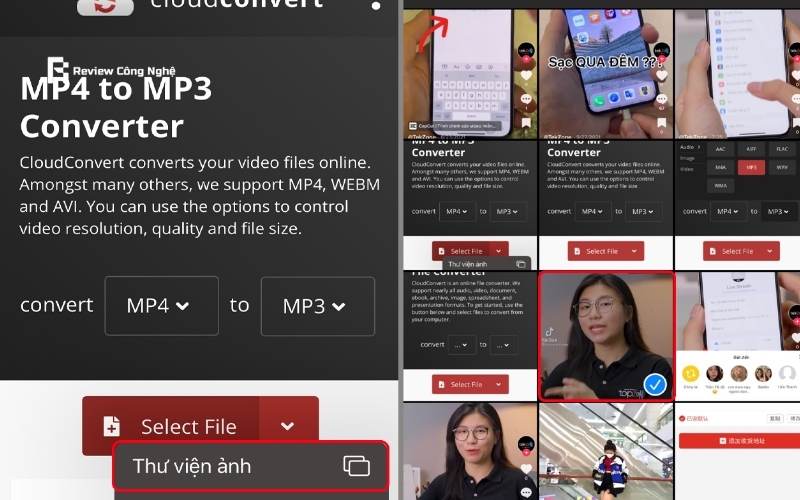This screenshot has height=500, width=800.
Task: Tap the photo library icon beside Thư viện ảnh
Action: (x=357, y=466)
